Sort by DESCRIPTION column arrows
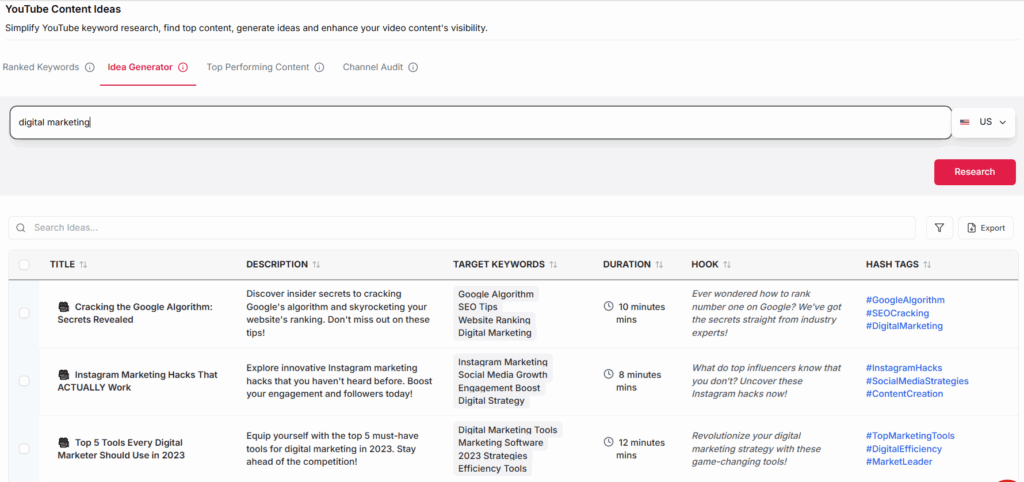 pos(316,265)
